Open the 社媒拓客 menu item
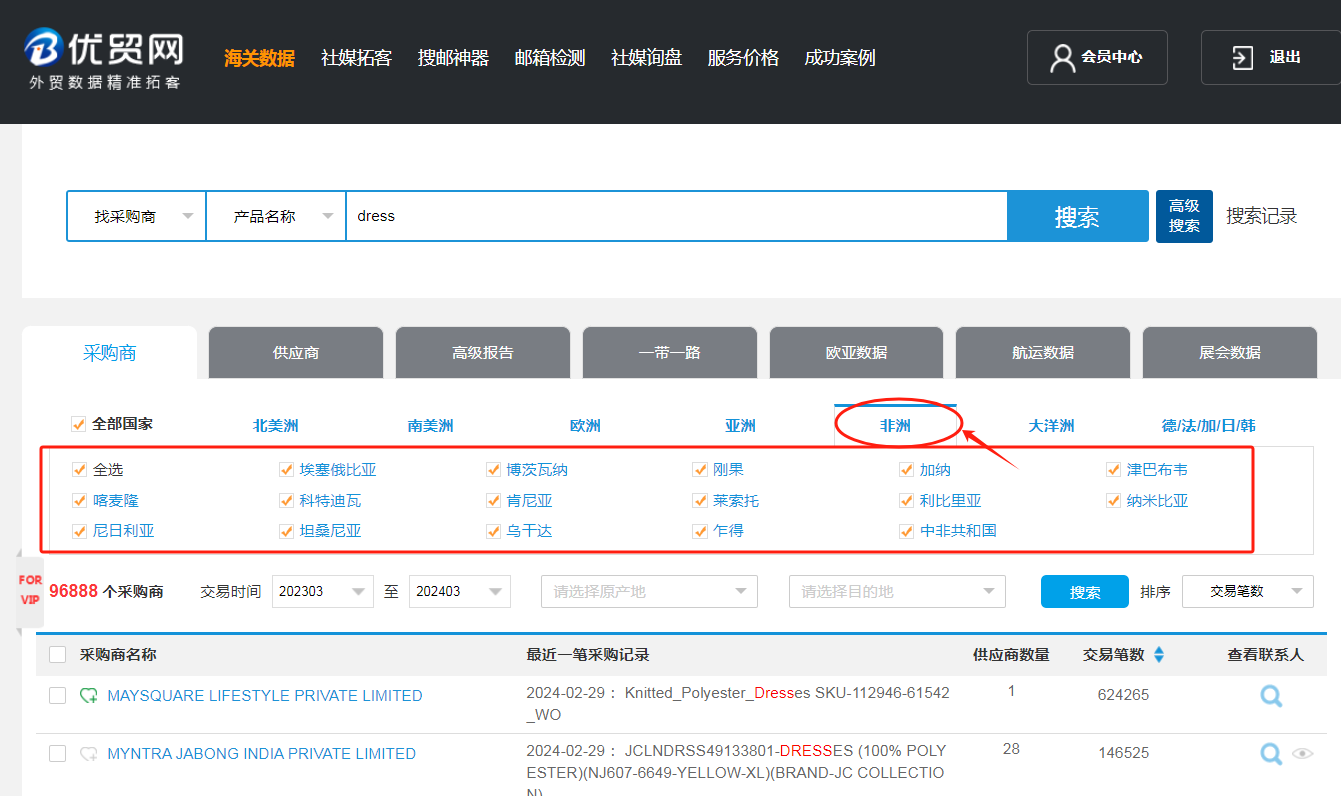This screenshot has width=1341, height=796. [356, 58]
